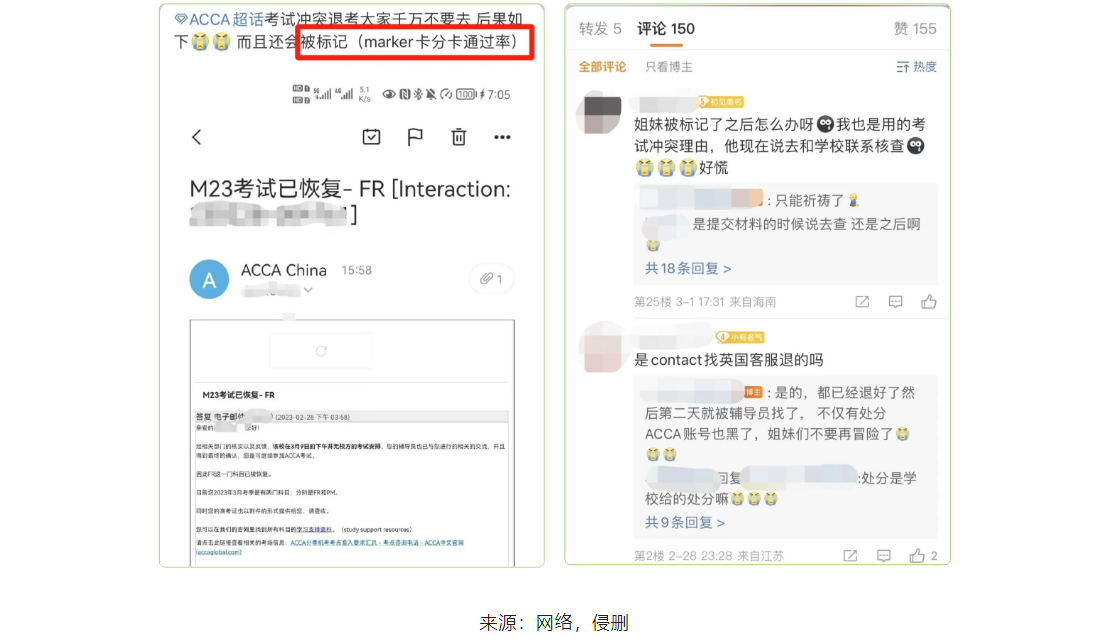This screenshot has height=639, width=1100.
Task: Tap 第2楼 2-28 23:28 来自江苏 info
Action: coord(709,556)
